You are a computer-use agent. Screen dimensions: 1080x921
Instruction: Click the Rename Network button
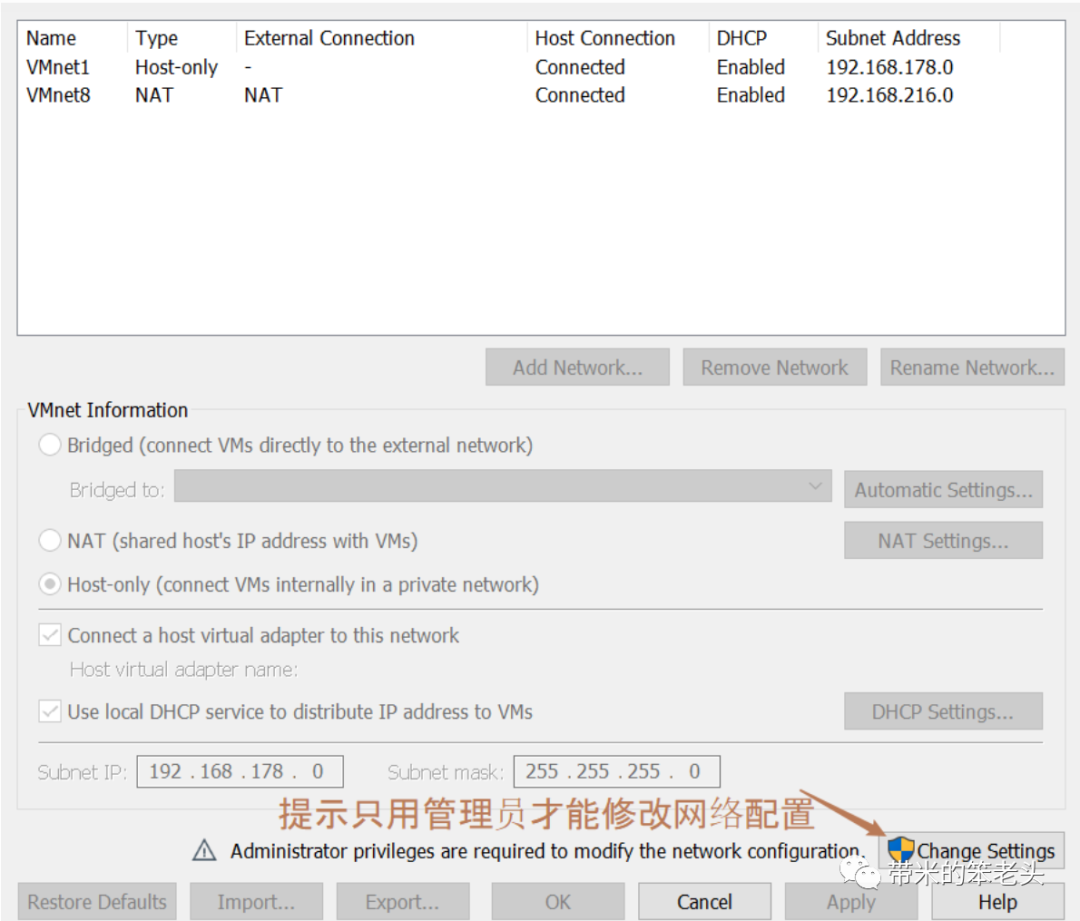(972, 367)
